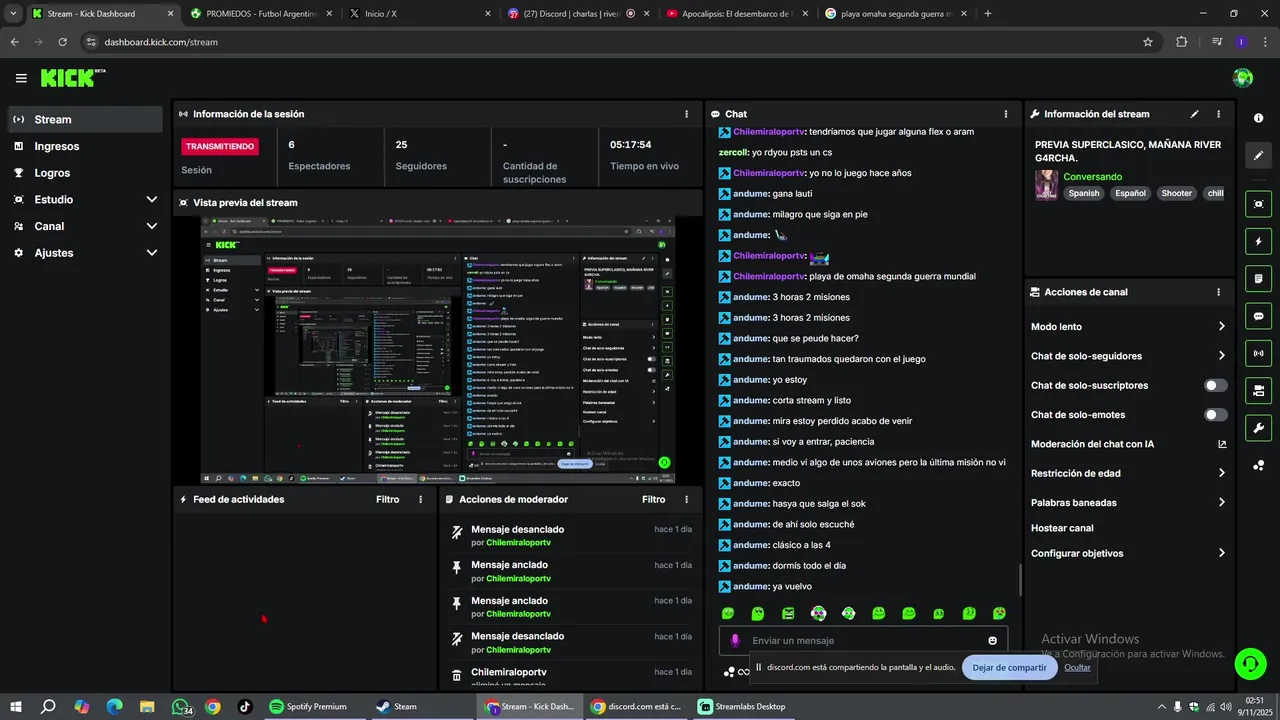Click the speech bubble icon in right sidebar
Screen dimensions: 1280x720
[1258, 316]
